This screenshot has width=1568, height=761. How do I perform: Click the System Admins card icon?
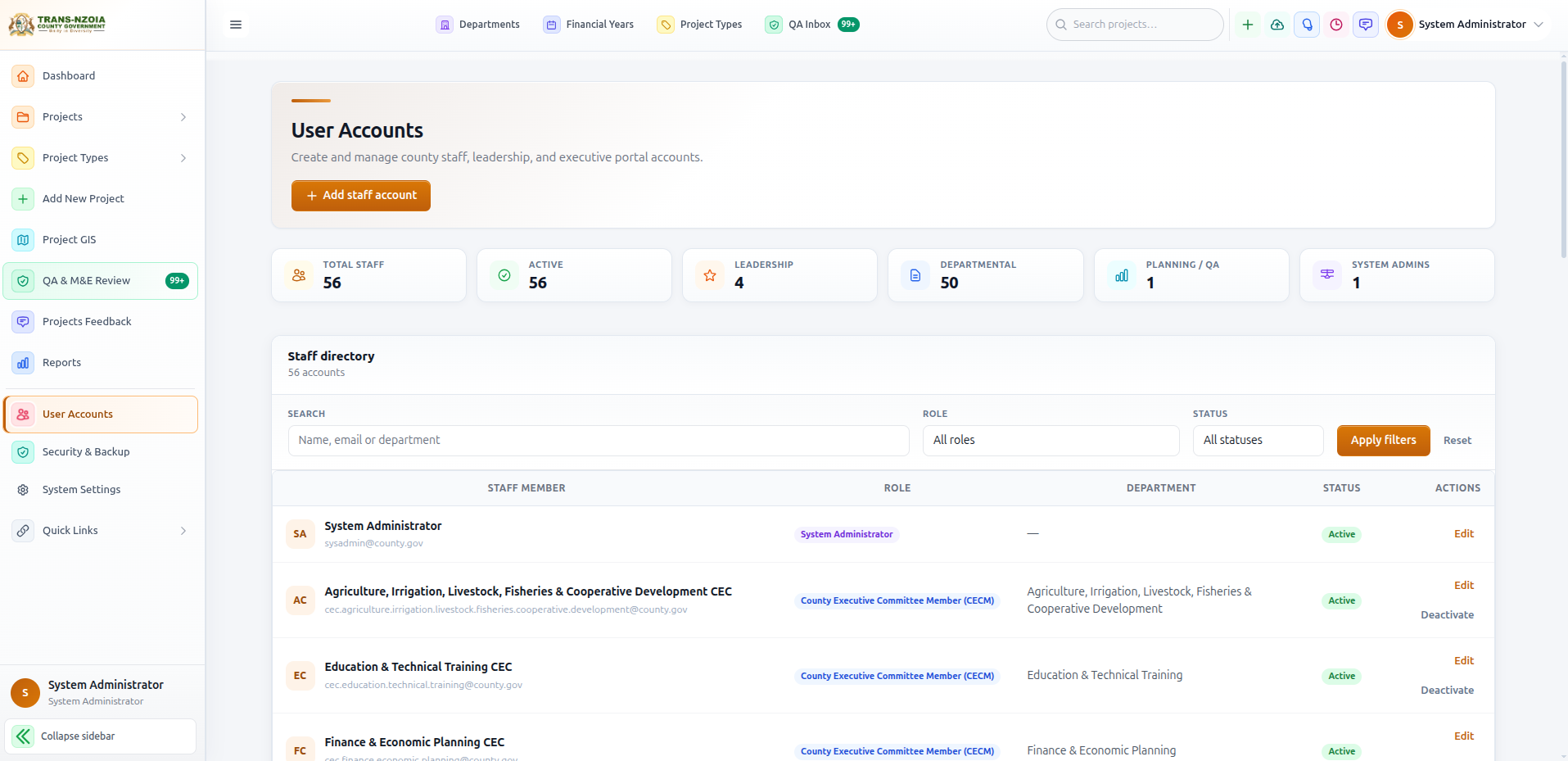pyautogui.click(x=1327, y=274)
